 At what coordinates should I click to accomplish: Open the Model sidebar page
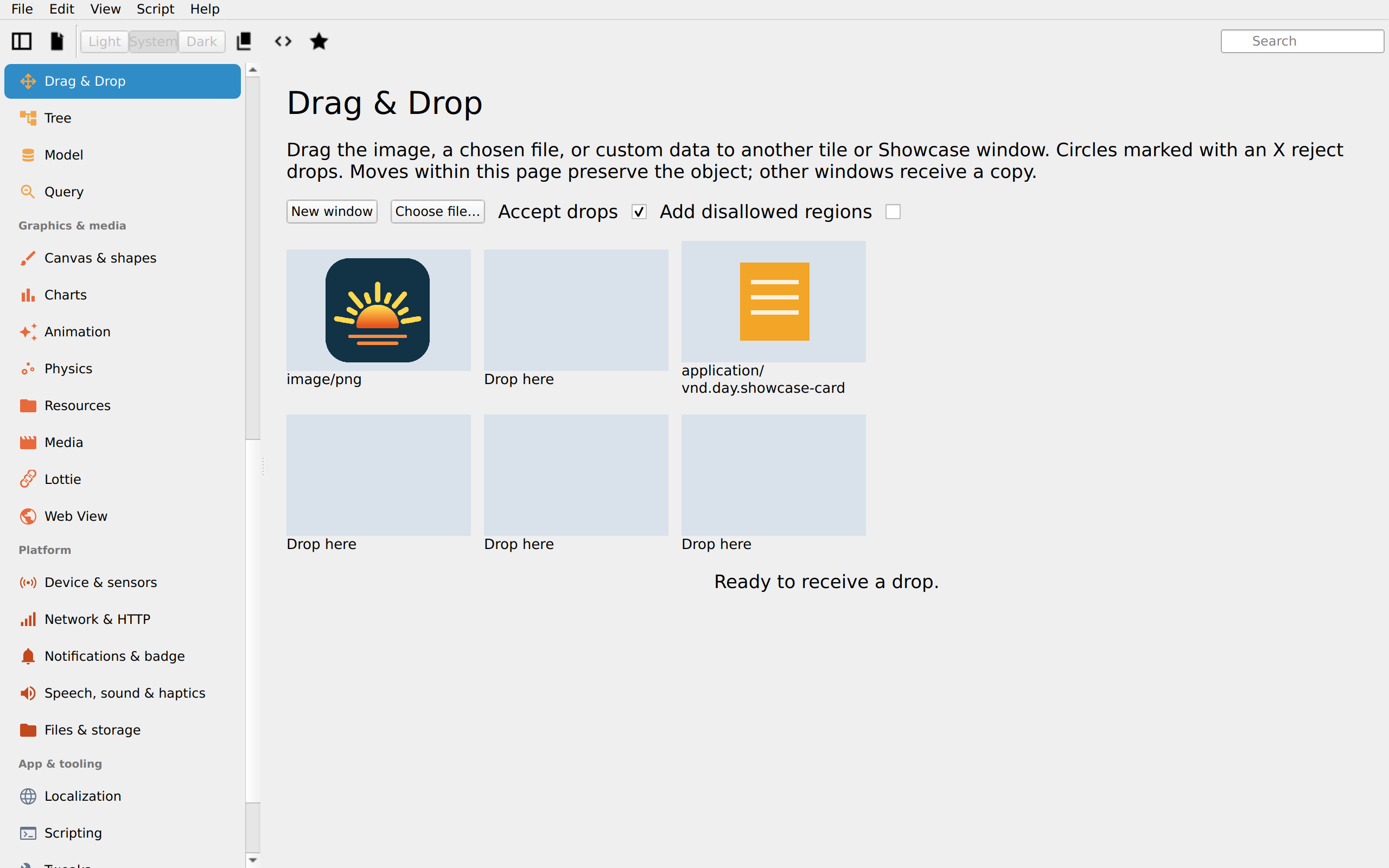click(x=122, y=155)
